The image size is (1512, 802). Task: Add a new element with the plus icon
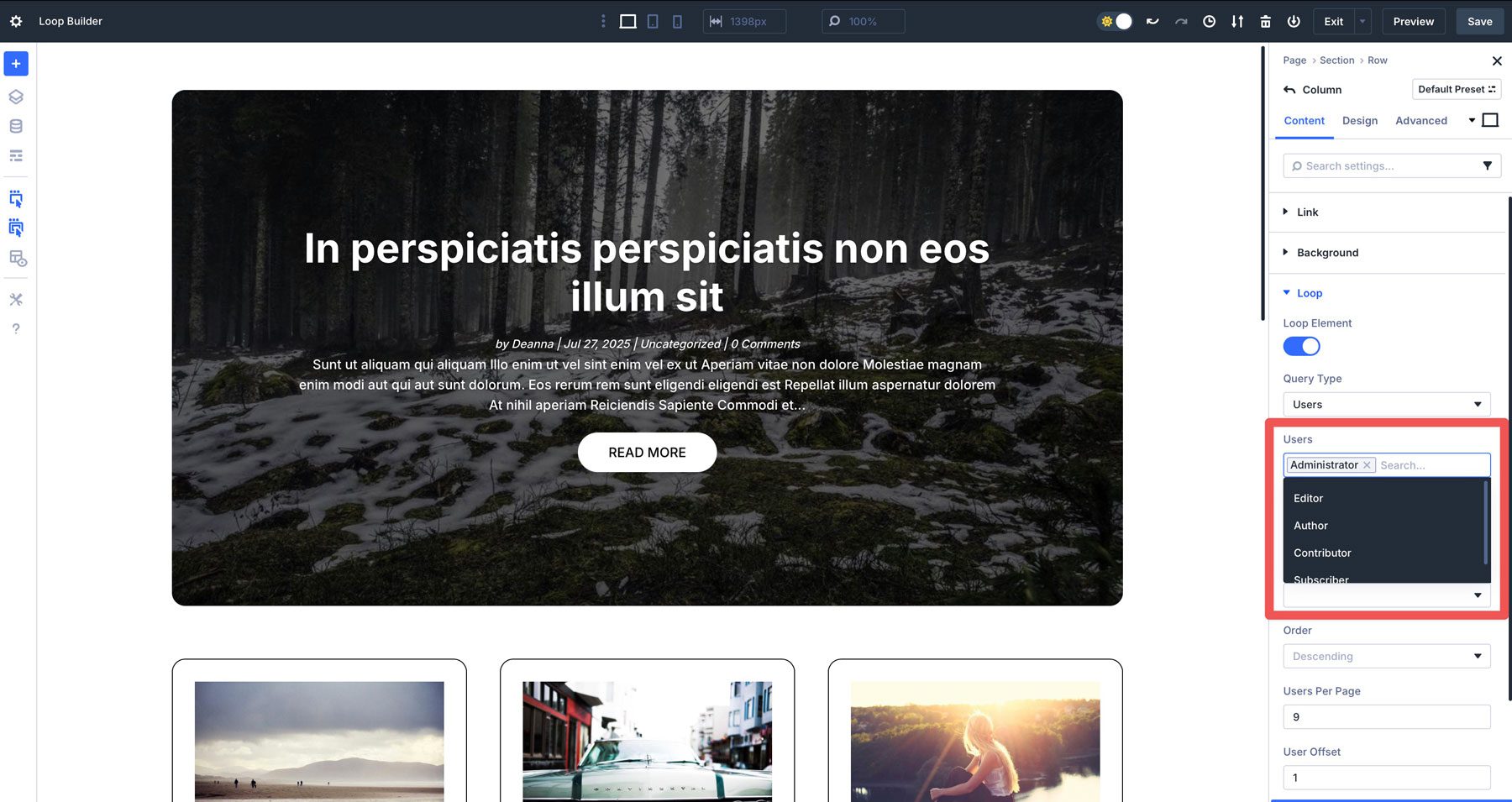(x=16, y=63)
